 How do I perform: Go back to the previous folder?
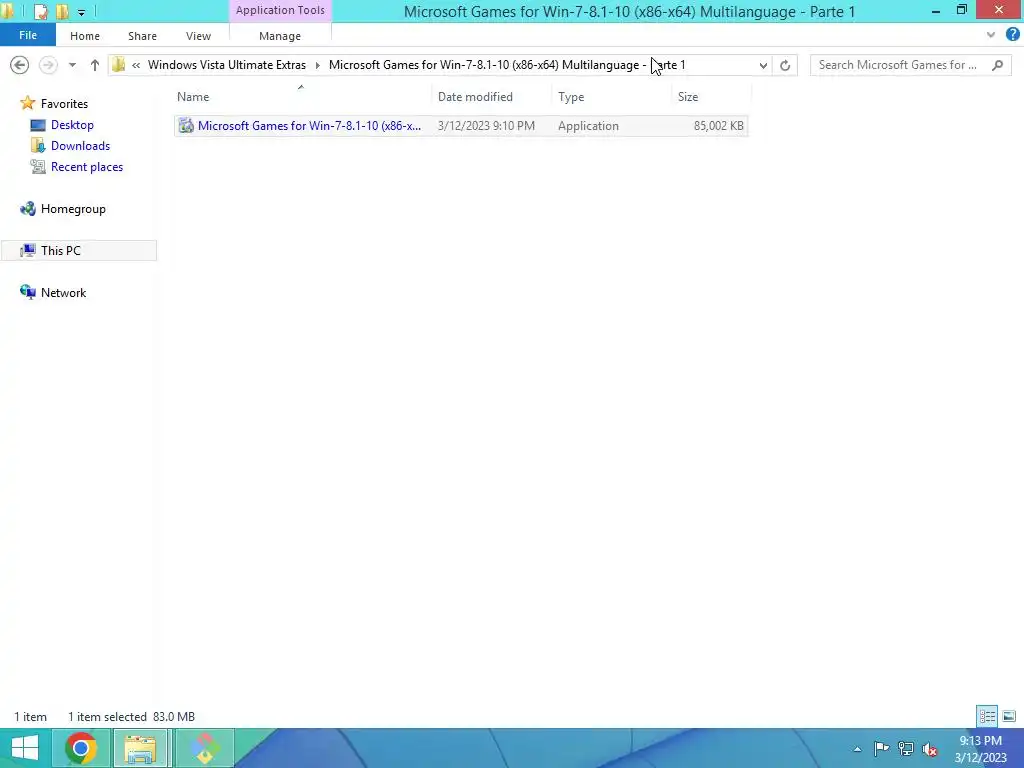click(20, 65)
